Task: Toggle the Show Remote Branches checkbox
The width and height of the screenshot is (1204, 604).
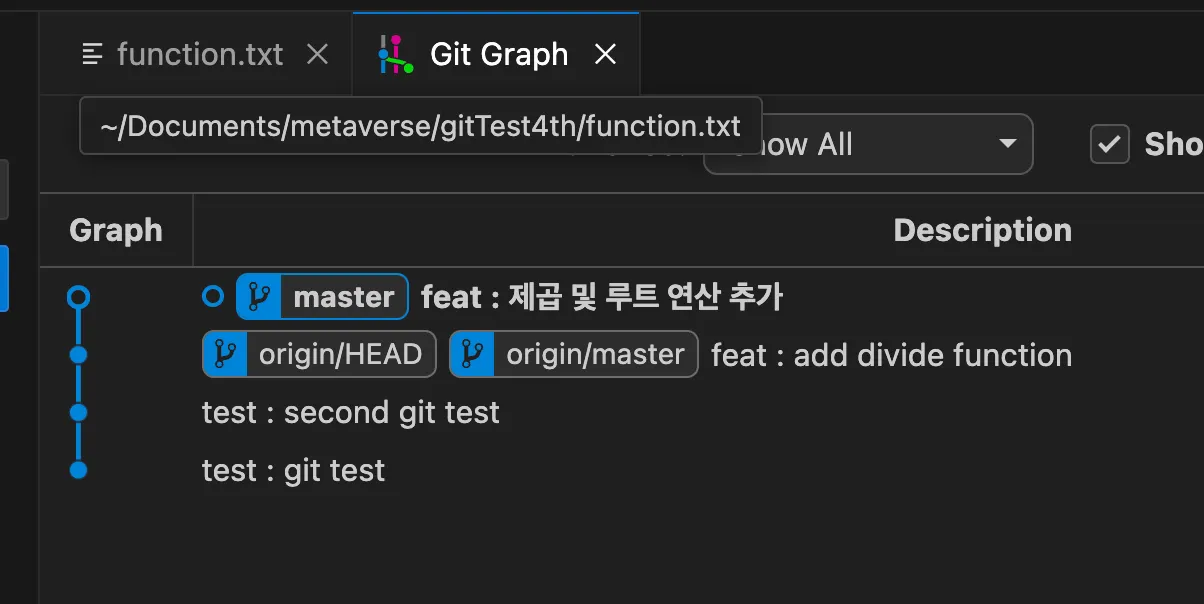Action: [x=1109, y=144]
